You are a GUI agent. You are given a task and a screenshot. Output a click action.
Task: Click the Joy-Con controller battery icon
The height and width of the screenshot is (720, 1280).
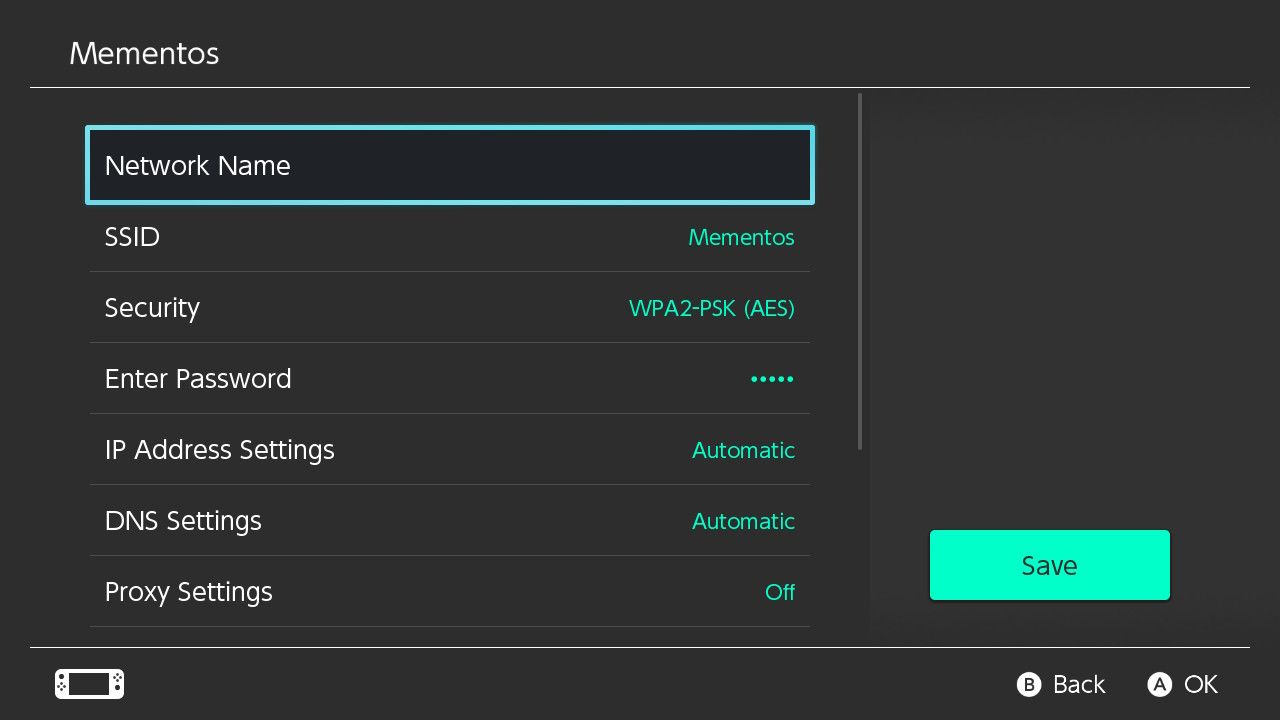[88, 684]
